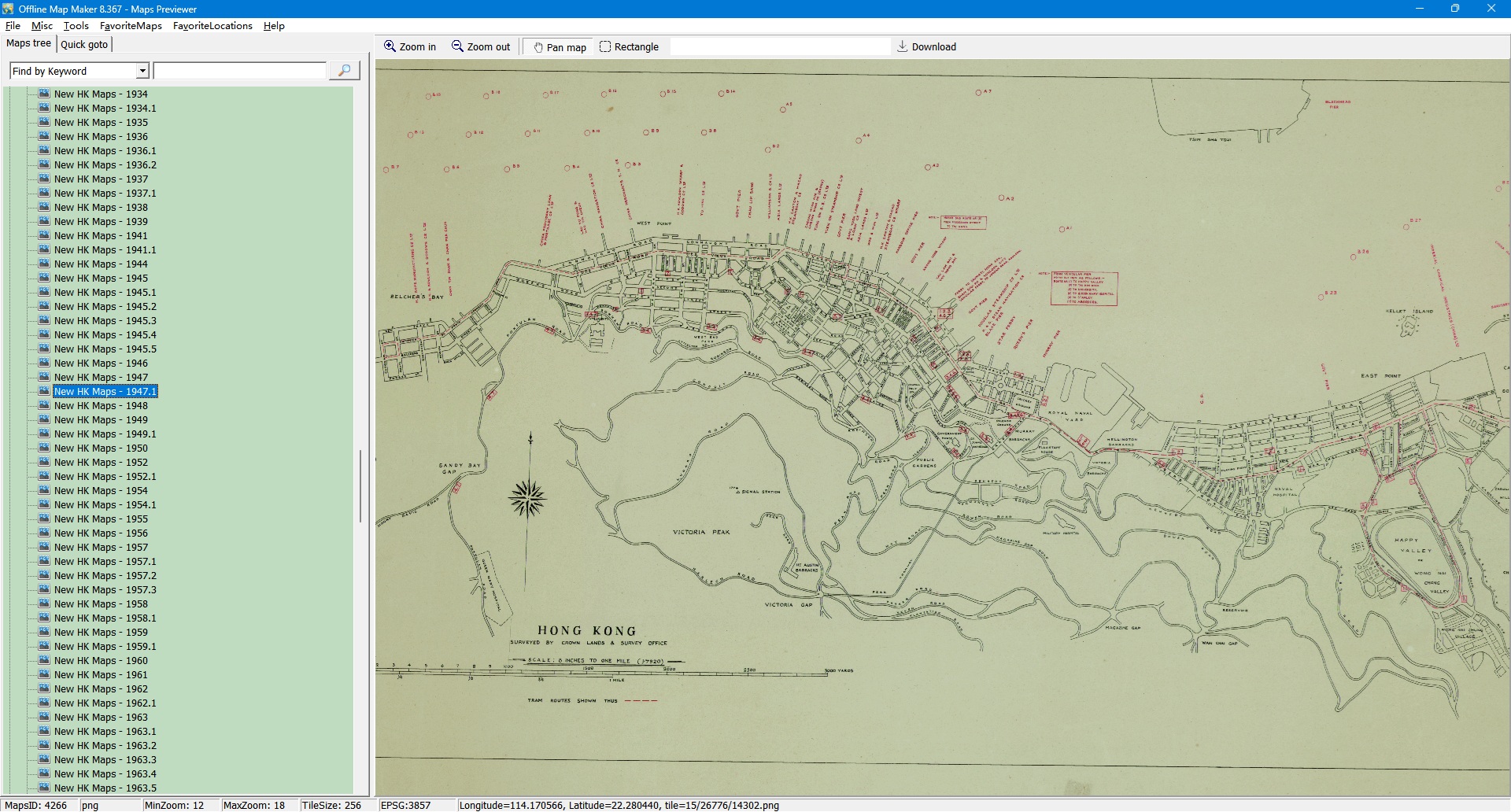1511x812 pixels.
Task: Switch to the Quick goto tab
Action: tap(84, 44)
